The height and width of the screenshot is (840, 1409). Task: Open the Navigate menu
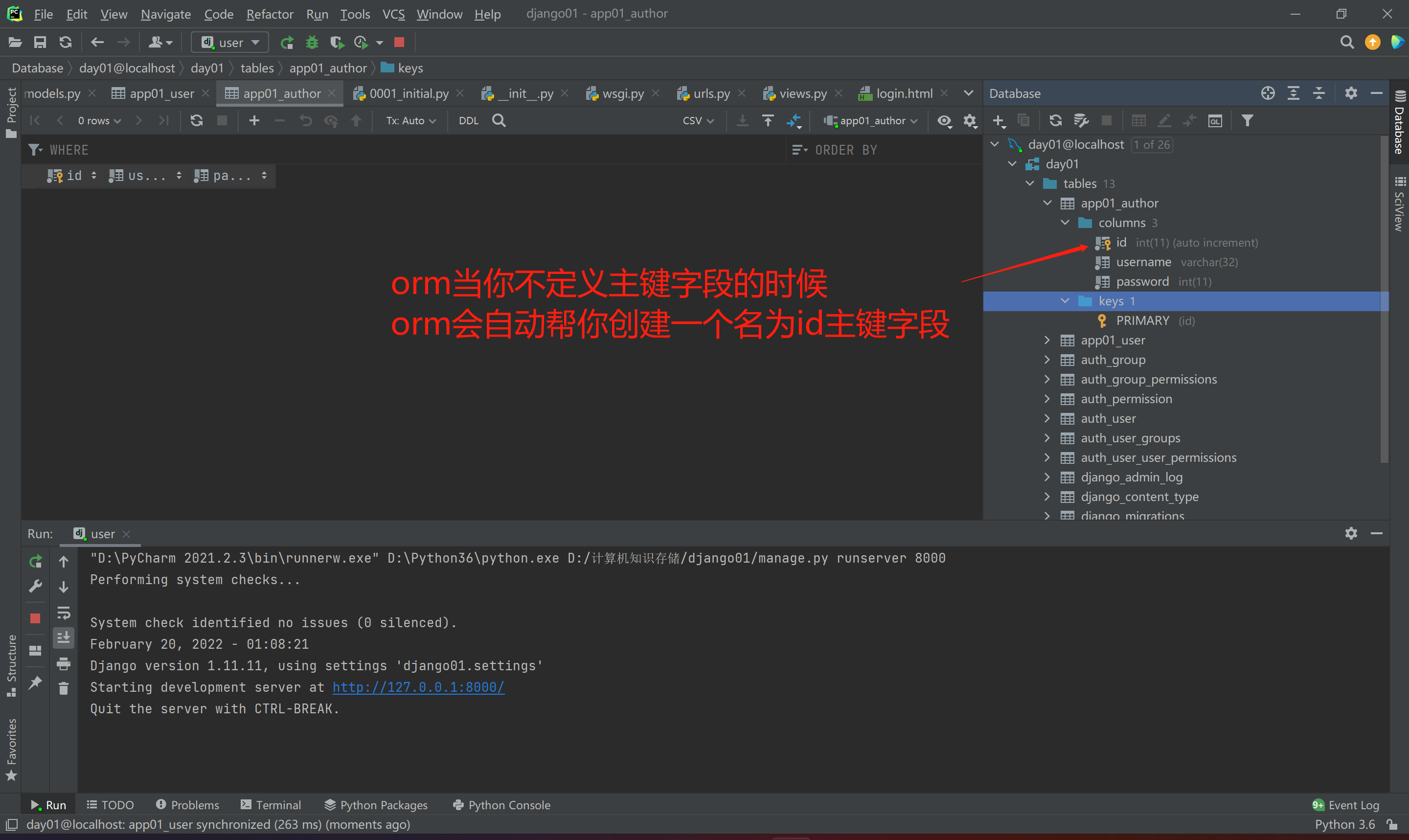[x=166, y=14]
